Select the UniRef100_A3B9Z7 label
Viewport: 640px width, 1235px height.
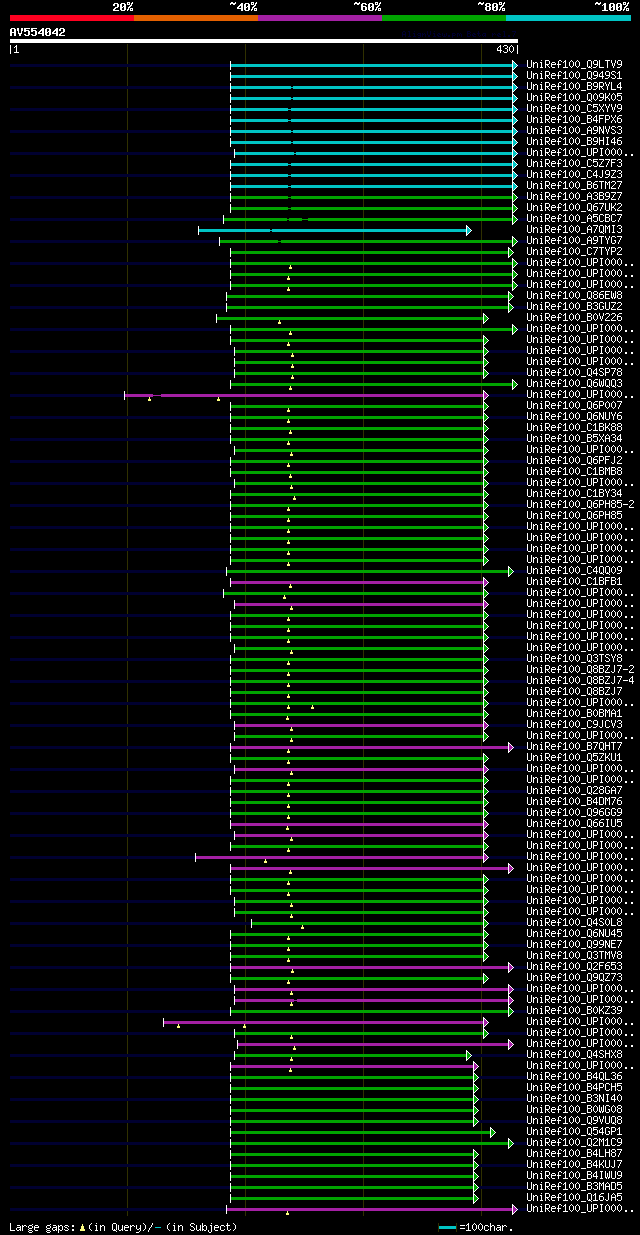tap(574, 196)
